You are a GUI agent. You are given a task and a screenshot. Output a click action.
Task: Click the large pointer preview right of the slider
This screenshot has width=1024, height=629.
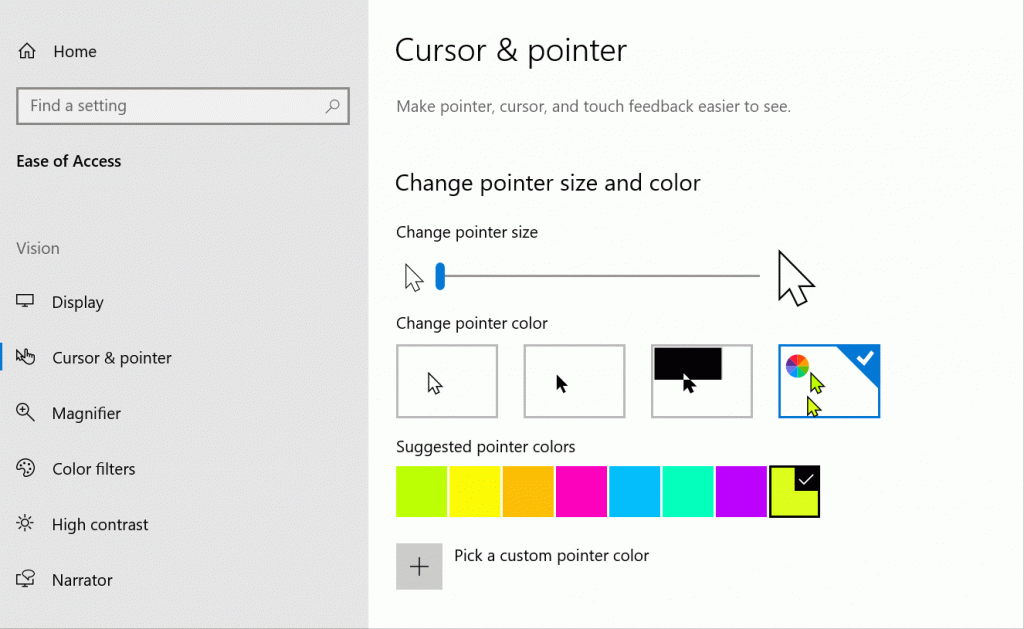(x=795, y=278)
